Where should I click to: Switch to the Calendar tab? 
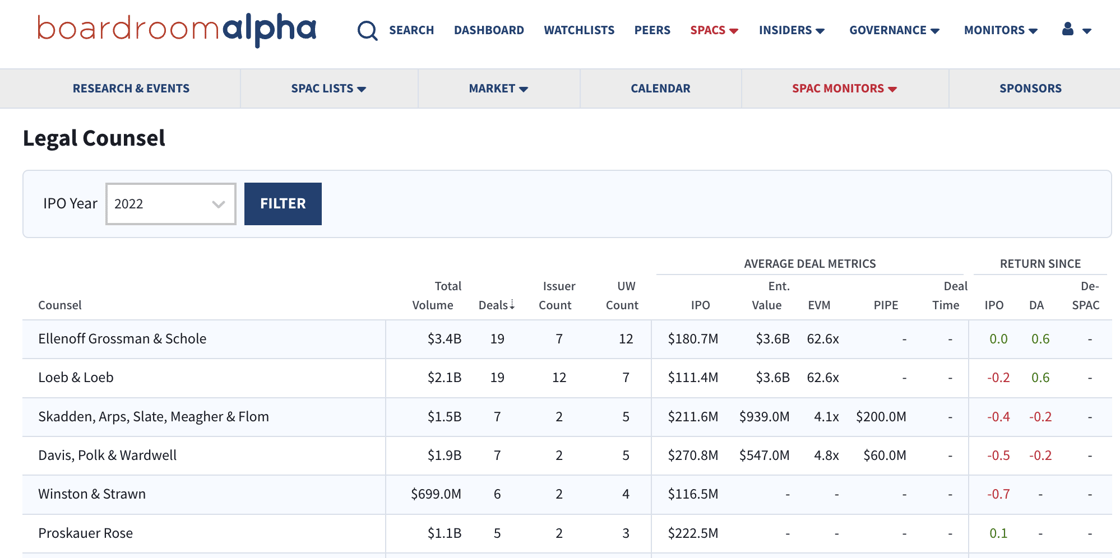point(660,88)
